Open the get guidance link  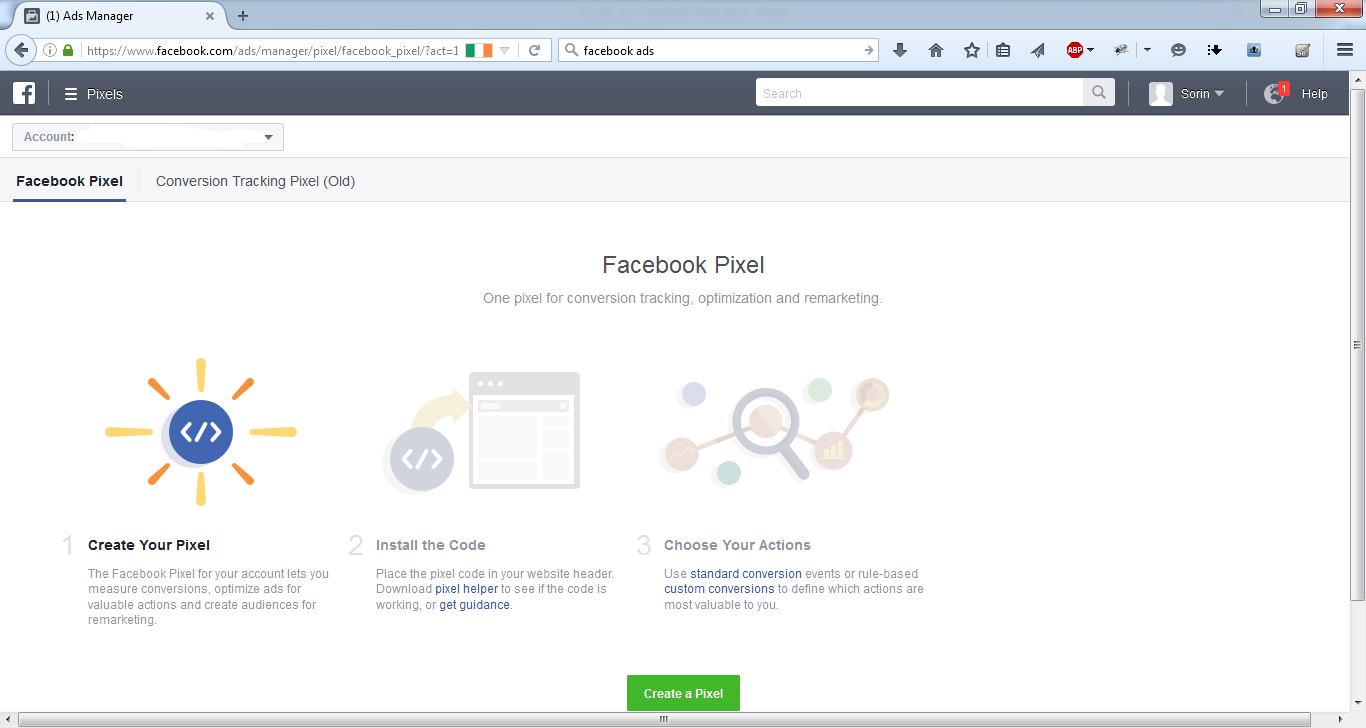pos(474,605)
